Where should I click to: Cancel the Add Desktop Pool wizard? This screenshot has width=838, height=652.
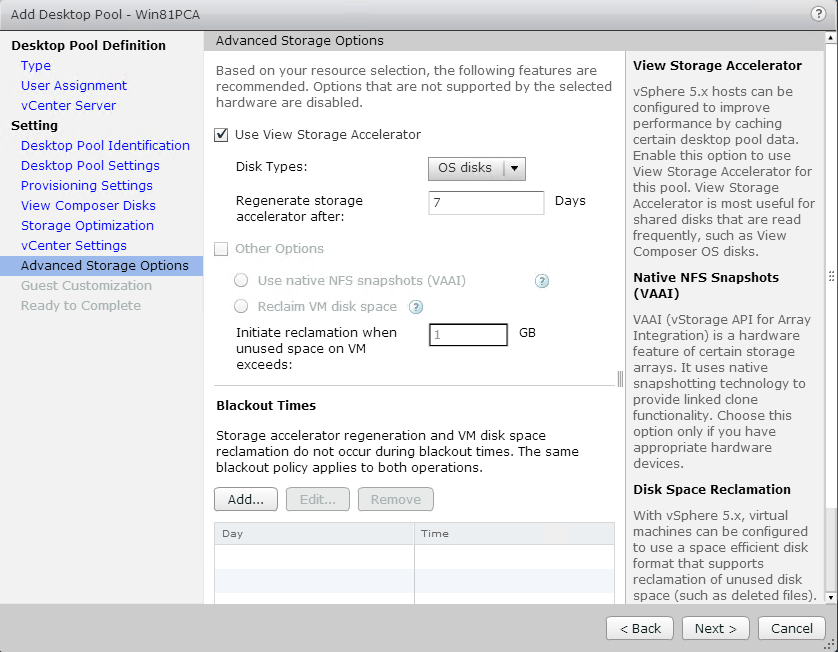pyautogui.click(x=792, y=628)
